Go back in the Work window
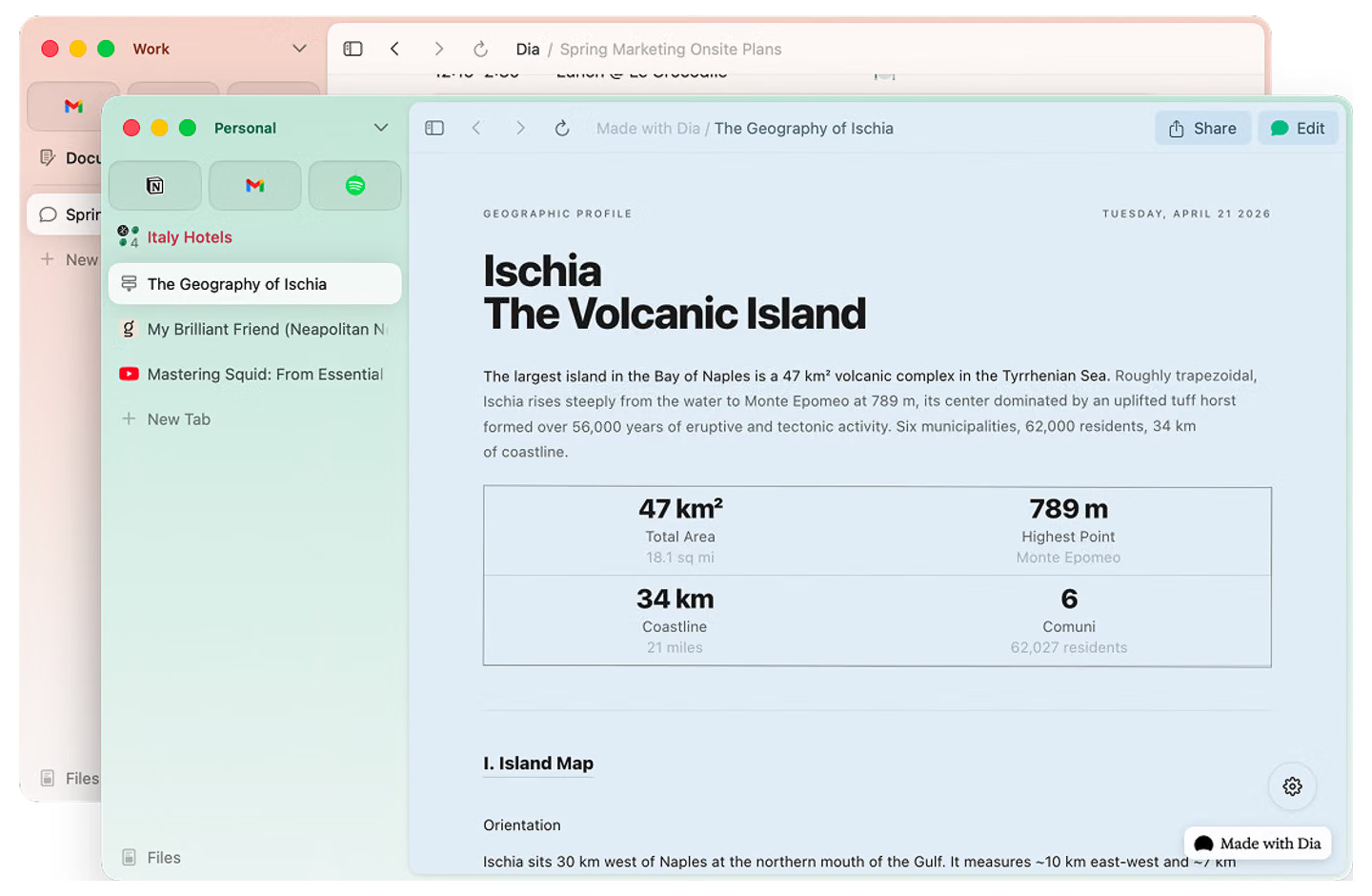The width and height of the screenshot is (1372, 896). click(x=394, y=49)
